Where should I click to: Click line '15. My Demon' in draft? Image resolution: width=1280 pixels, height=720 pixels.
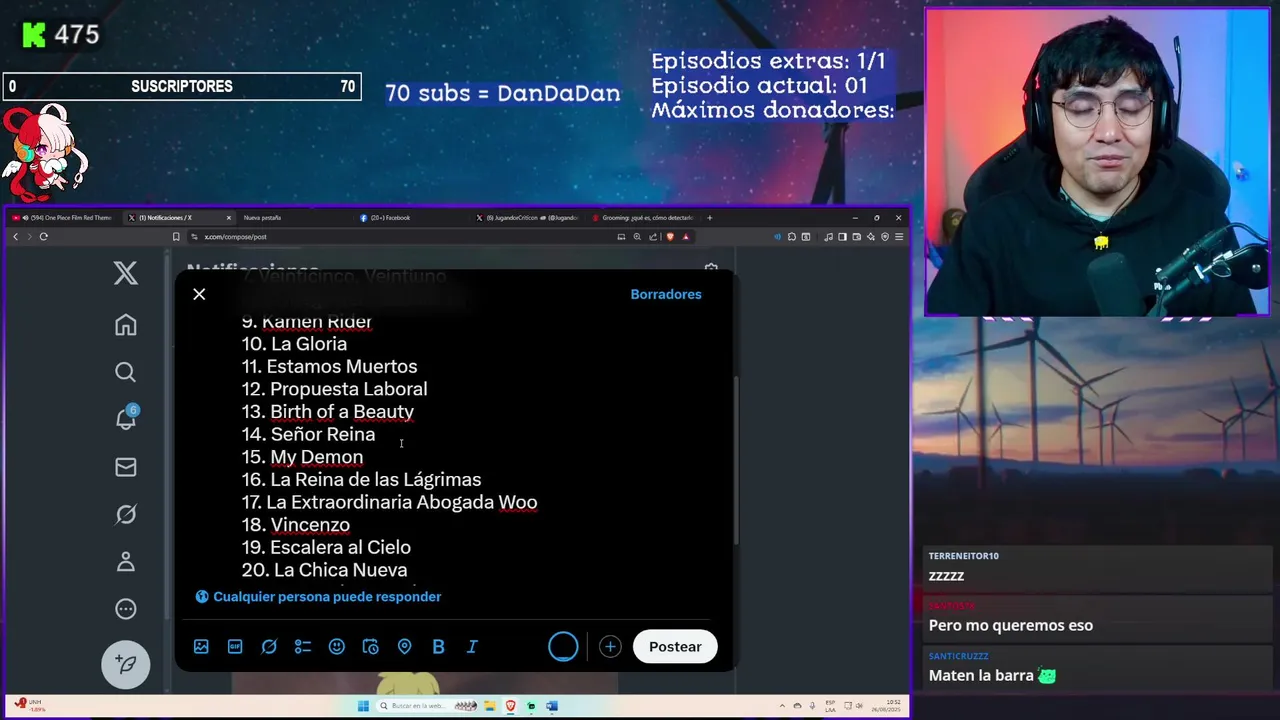coord(302,457)
